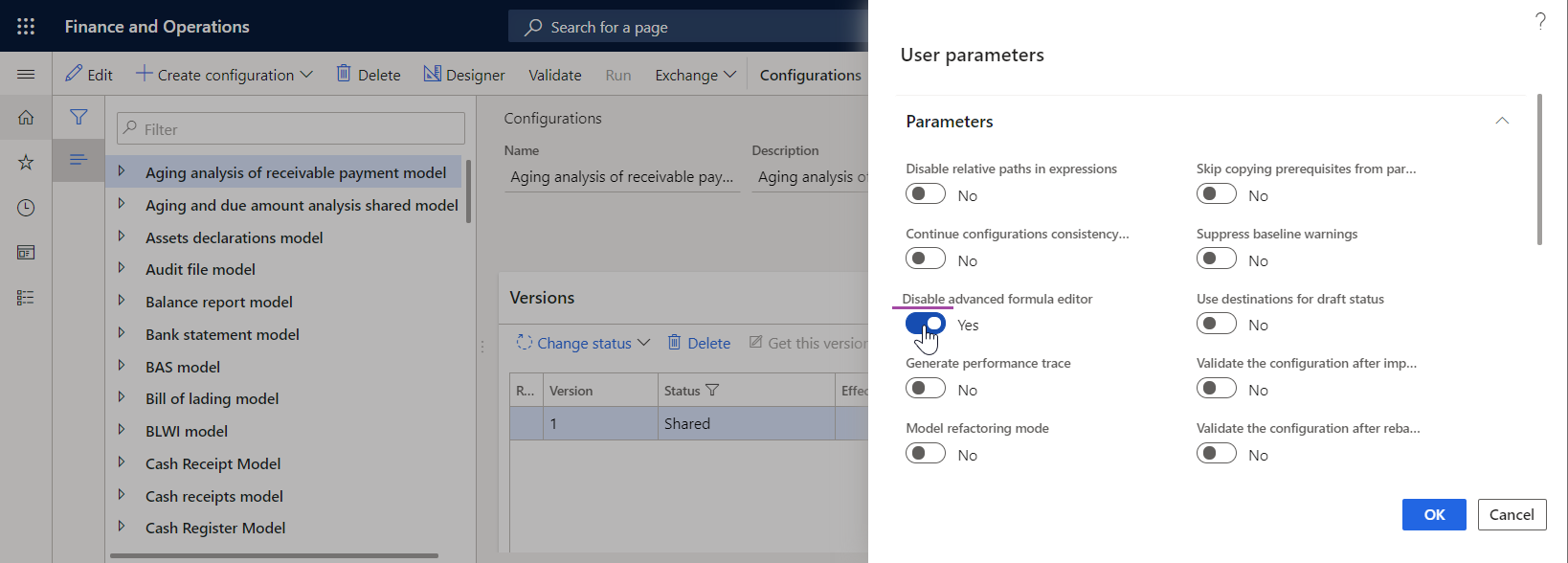This screenshot has width=1568, height=563.
Task: Collapse the Parameters section chevron
Action: coord(1502,121)
